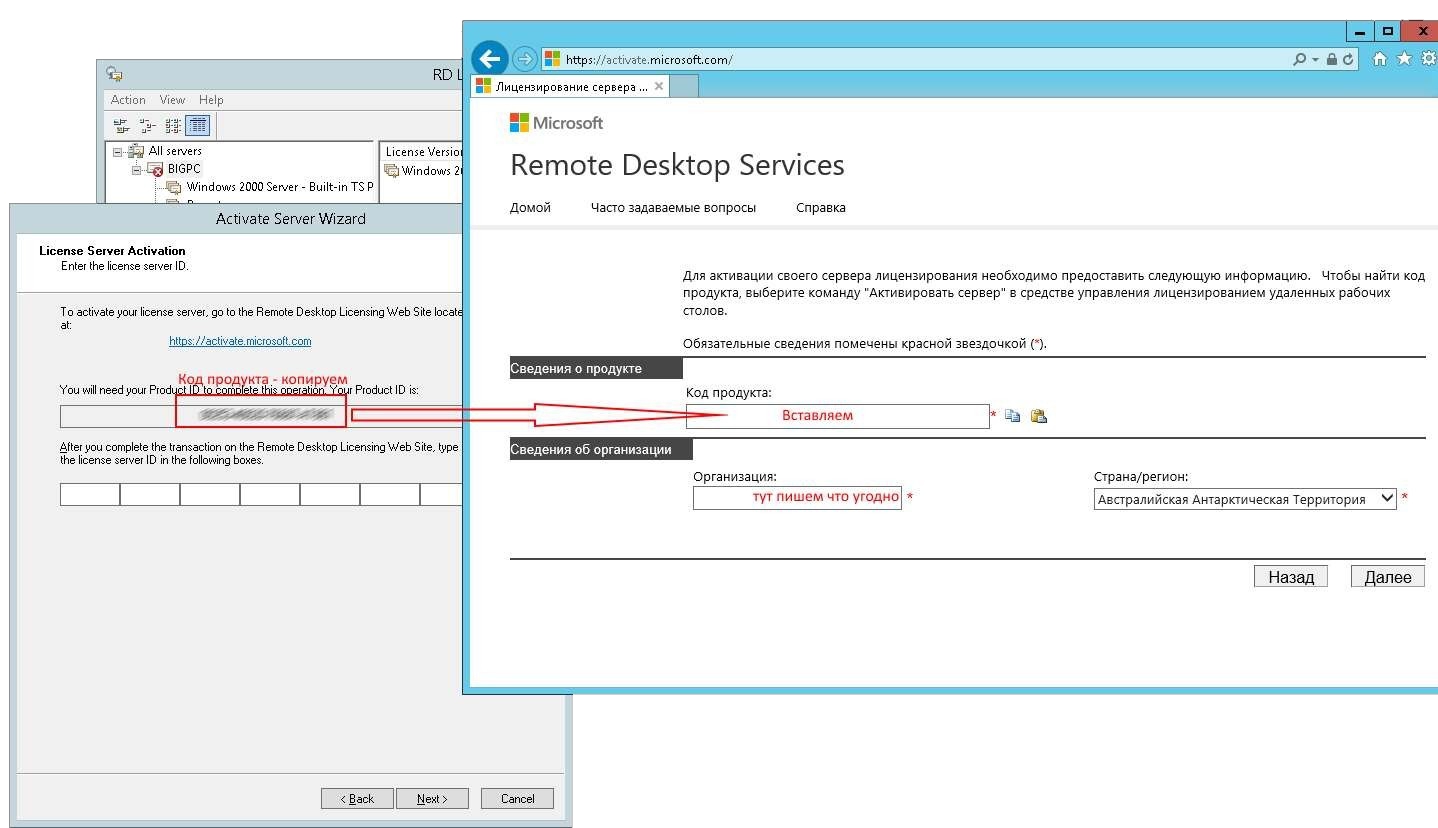
Task: Open the View menu in RD Licensing Manager
Action: tap(173, 100)
